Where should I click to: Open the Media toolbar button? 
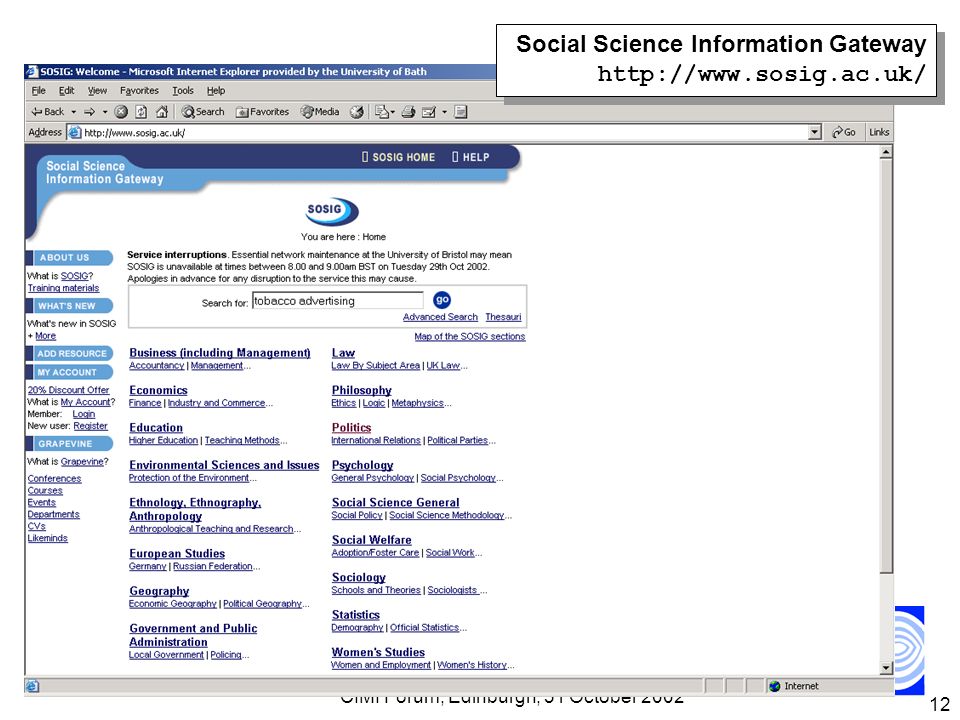[x=320, y=111]
